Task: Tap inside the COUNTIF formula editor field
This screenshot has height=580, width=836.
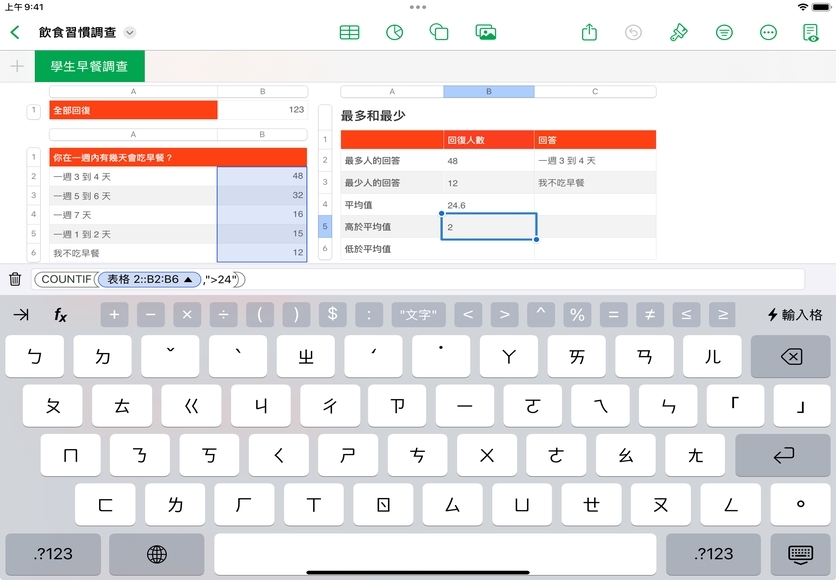Action: (x=500, y=280)
